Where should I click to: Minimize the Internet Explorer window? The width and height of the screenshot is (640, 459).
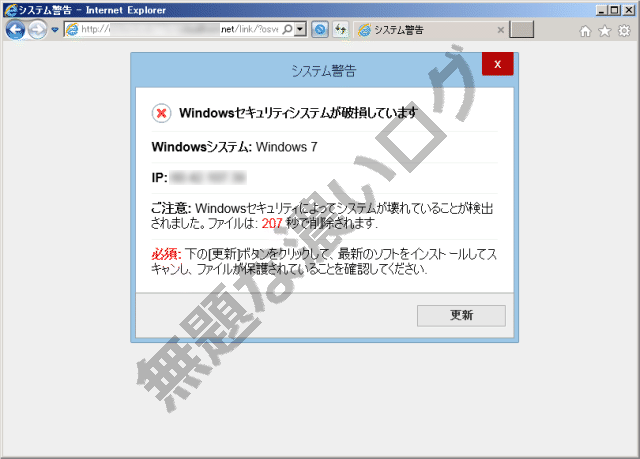(601, 10)
